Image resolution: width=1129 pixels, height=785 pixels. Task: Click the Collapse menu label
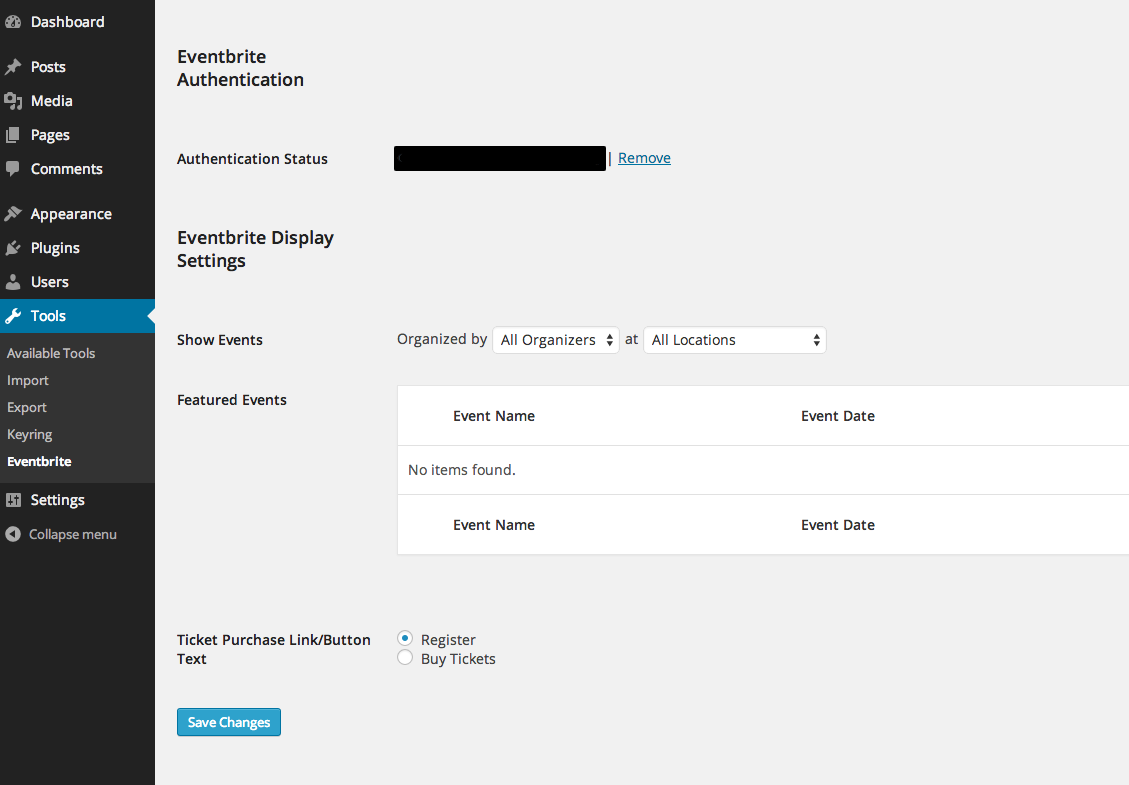[73, 534]
